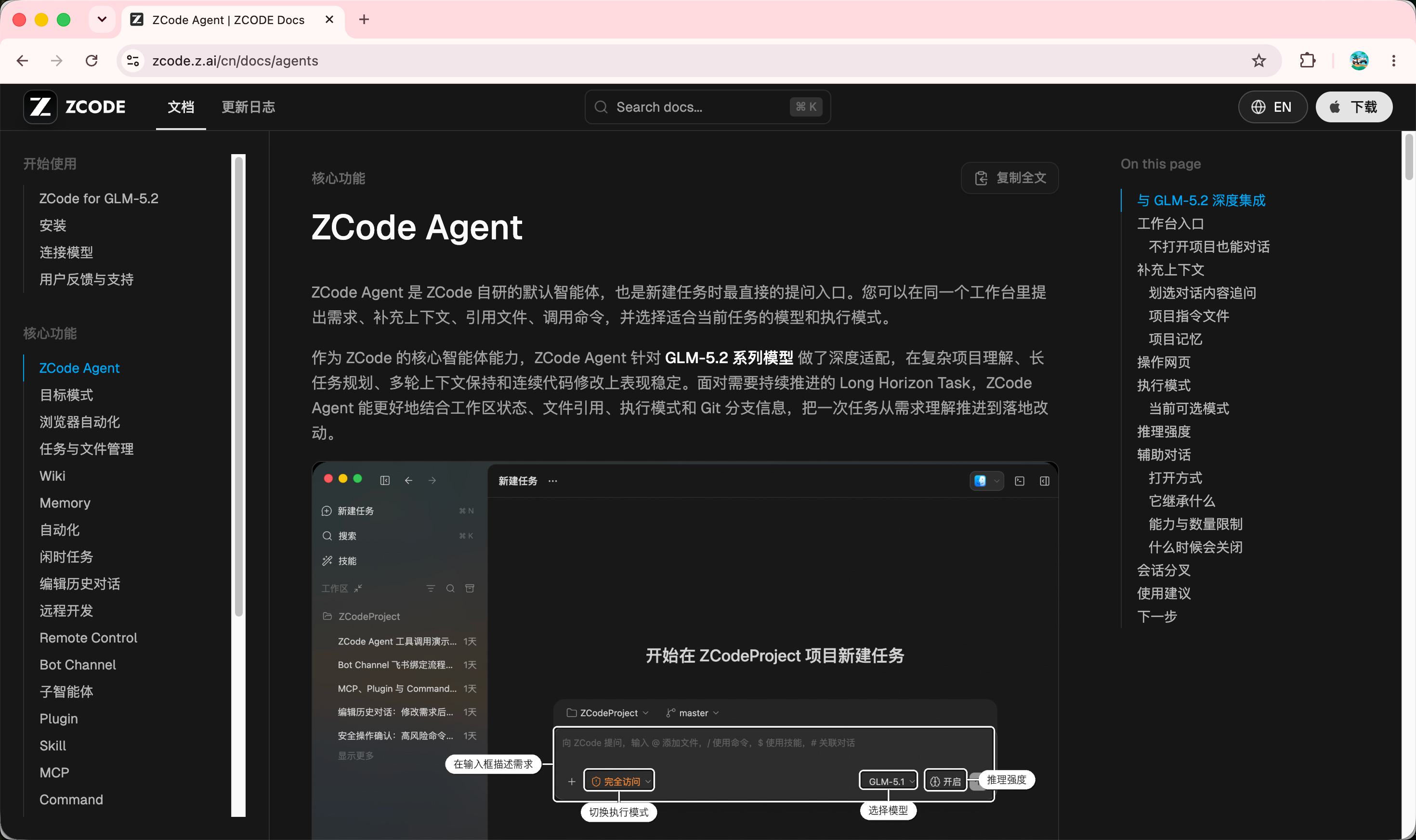This screenshot has height=840, width=1416.
Task: Jump to 会话分叉 section
Action: pyautogui.click(x=1164, y=571)
